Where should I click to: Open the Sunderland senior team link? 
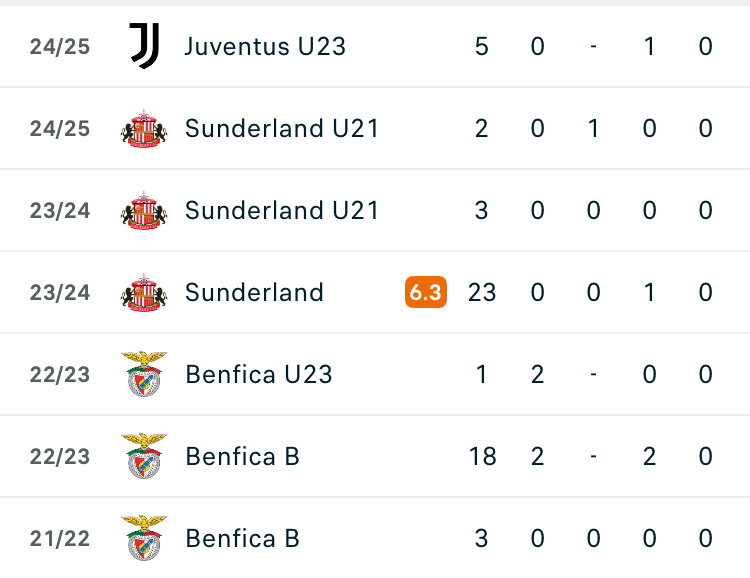pyautogui.click(x=254, y=292)
